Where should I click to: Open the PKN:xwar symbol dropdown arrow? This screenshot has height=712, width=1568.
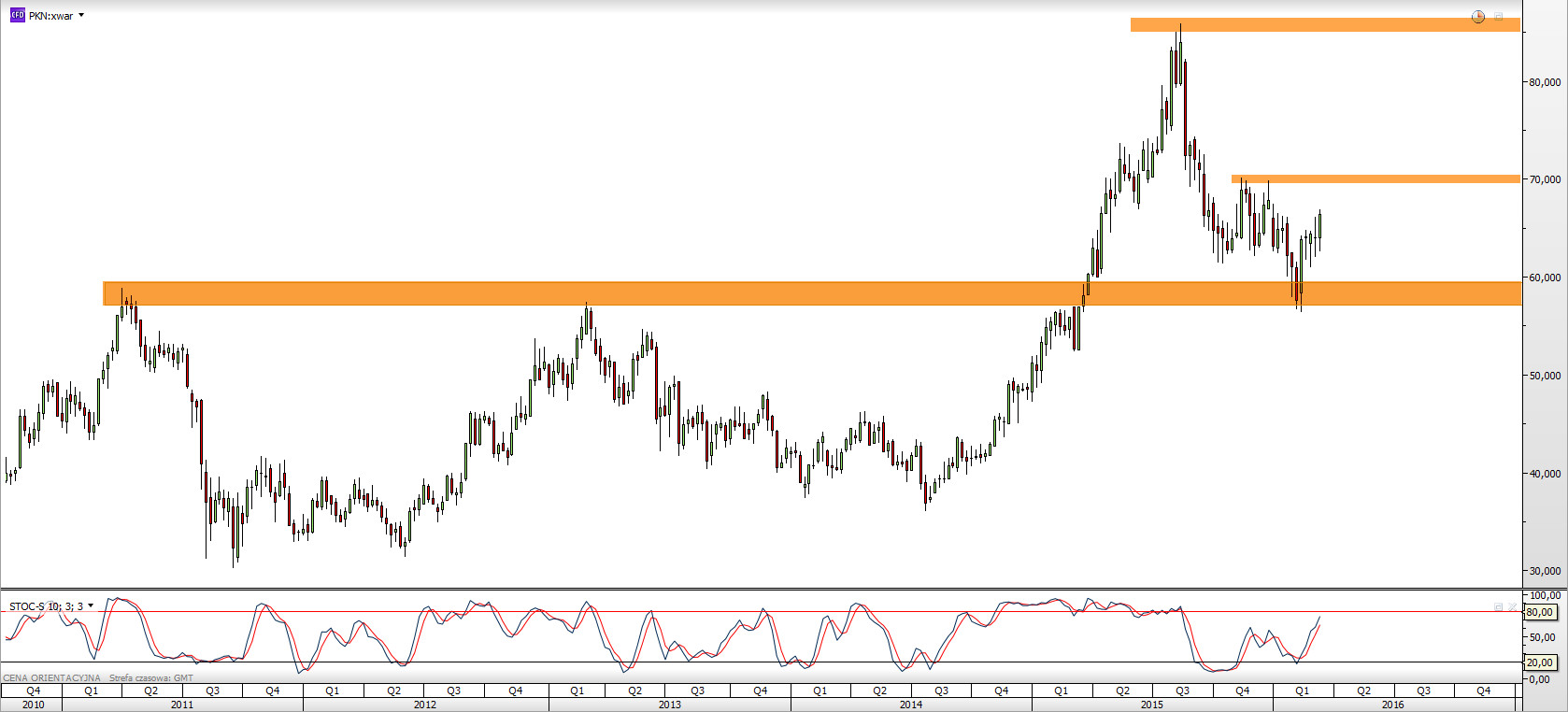[x=81, y=15]
